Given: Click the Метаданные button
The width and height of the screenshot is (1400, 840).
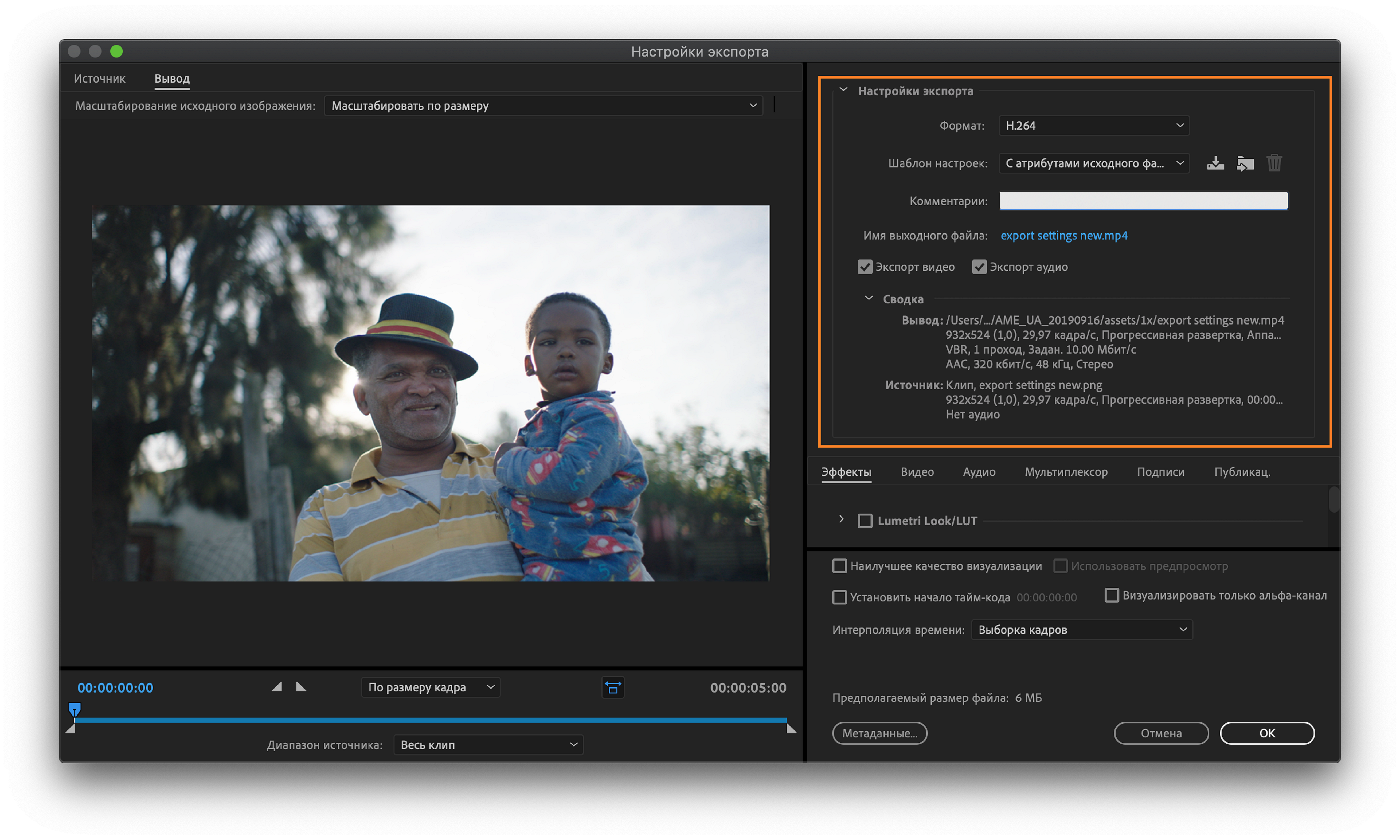Looking at the screenshot, I should 879,733.
